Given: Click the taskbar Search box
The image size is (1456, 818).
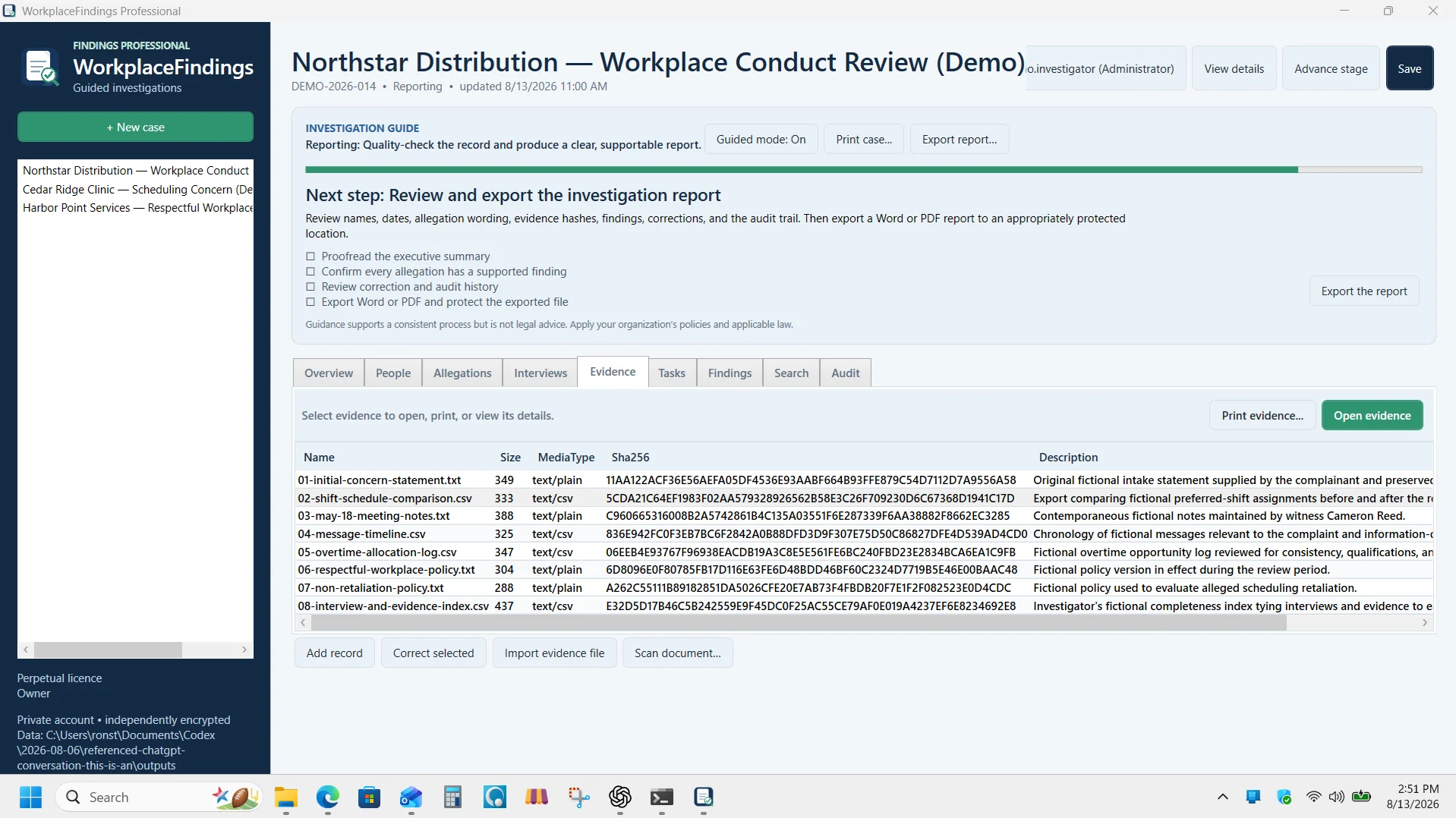Looking at the screenshot, I should (158, 797).
